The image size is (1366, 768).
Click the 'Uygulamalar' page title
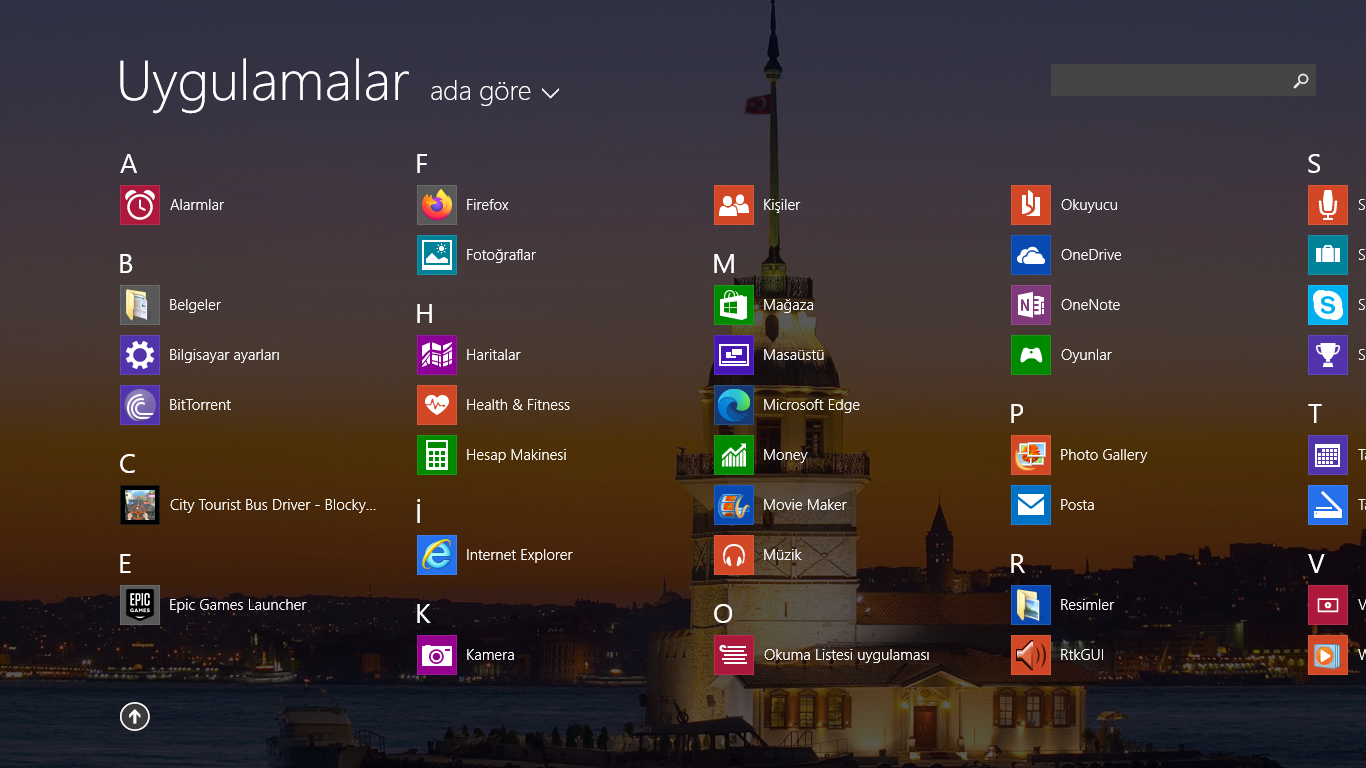click(264, 82)
